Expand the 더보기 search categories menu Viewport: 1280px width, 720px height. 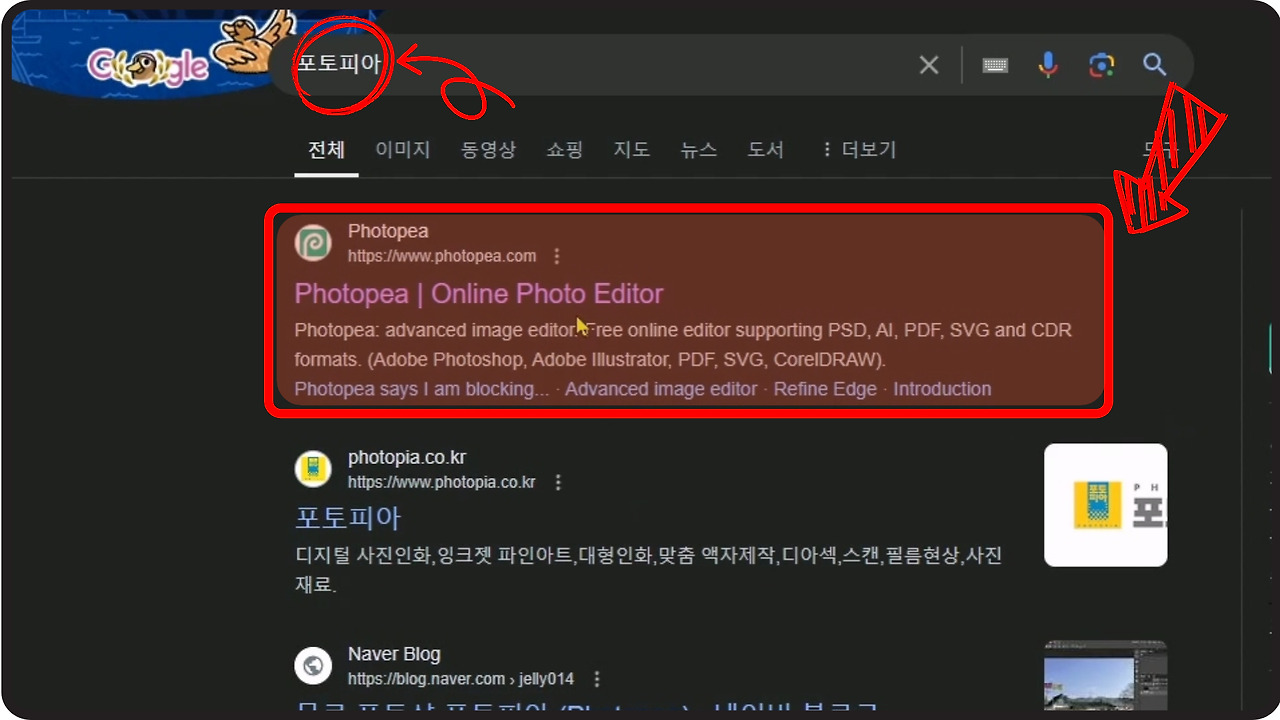pos(858,150)
